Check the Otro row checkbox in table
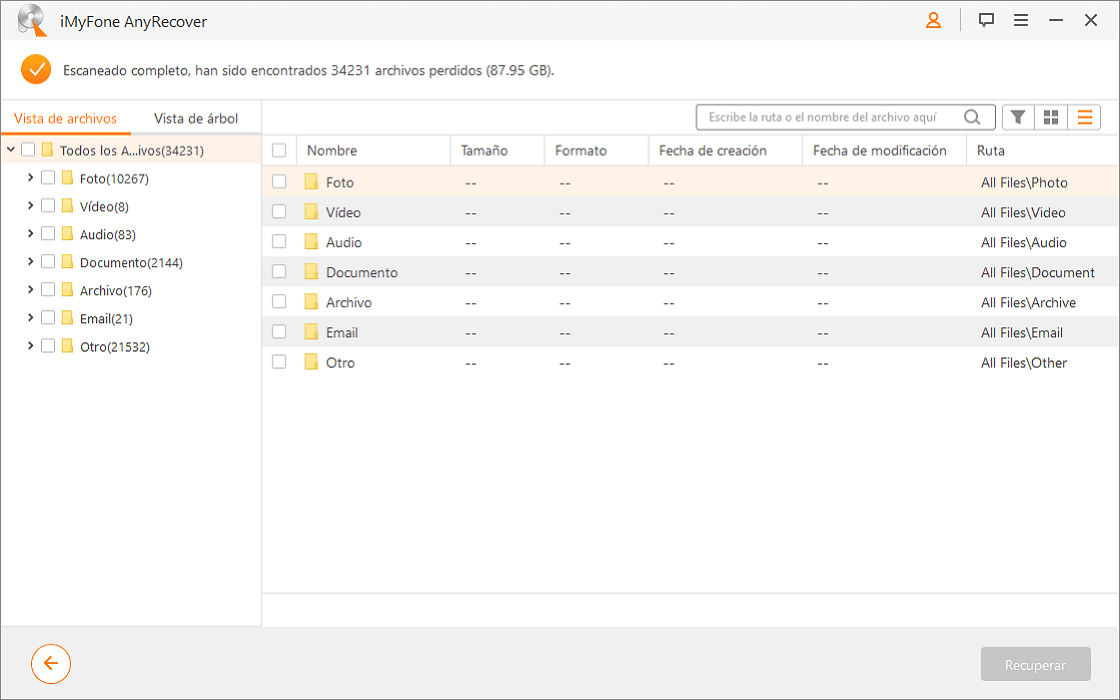 [279, 361]
